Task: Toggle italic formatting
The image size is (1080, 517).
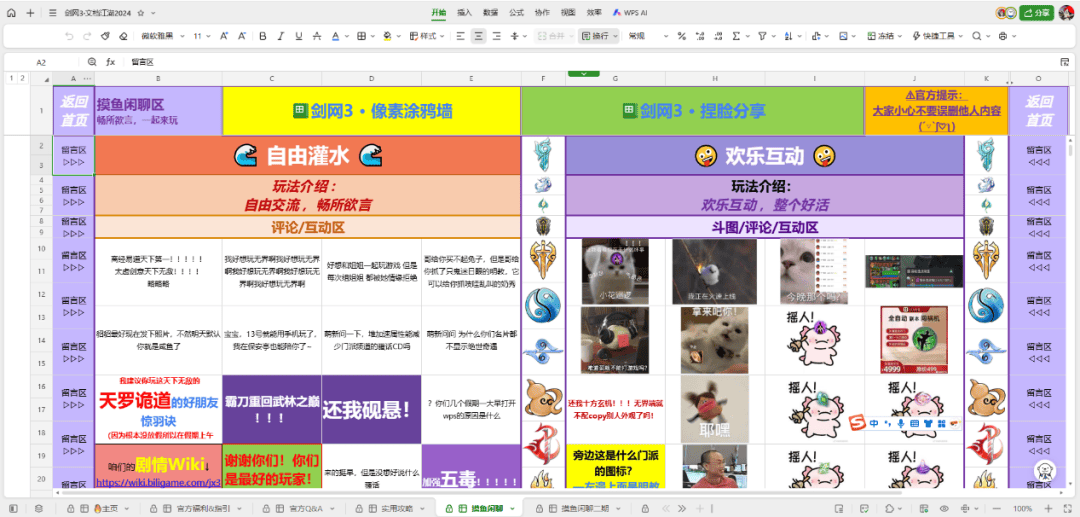Action: 280,36
